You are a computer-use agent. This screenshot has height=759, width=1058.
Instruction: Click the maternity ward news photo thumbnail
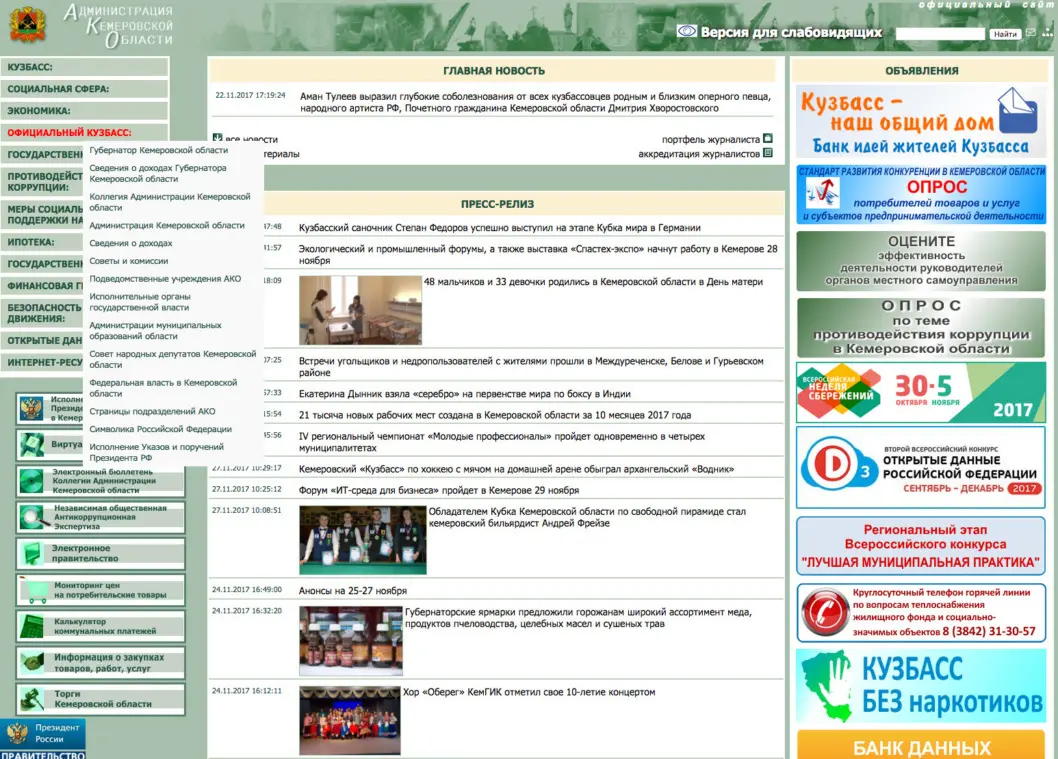[x=360, y=310]
